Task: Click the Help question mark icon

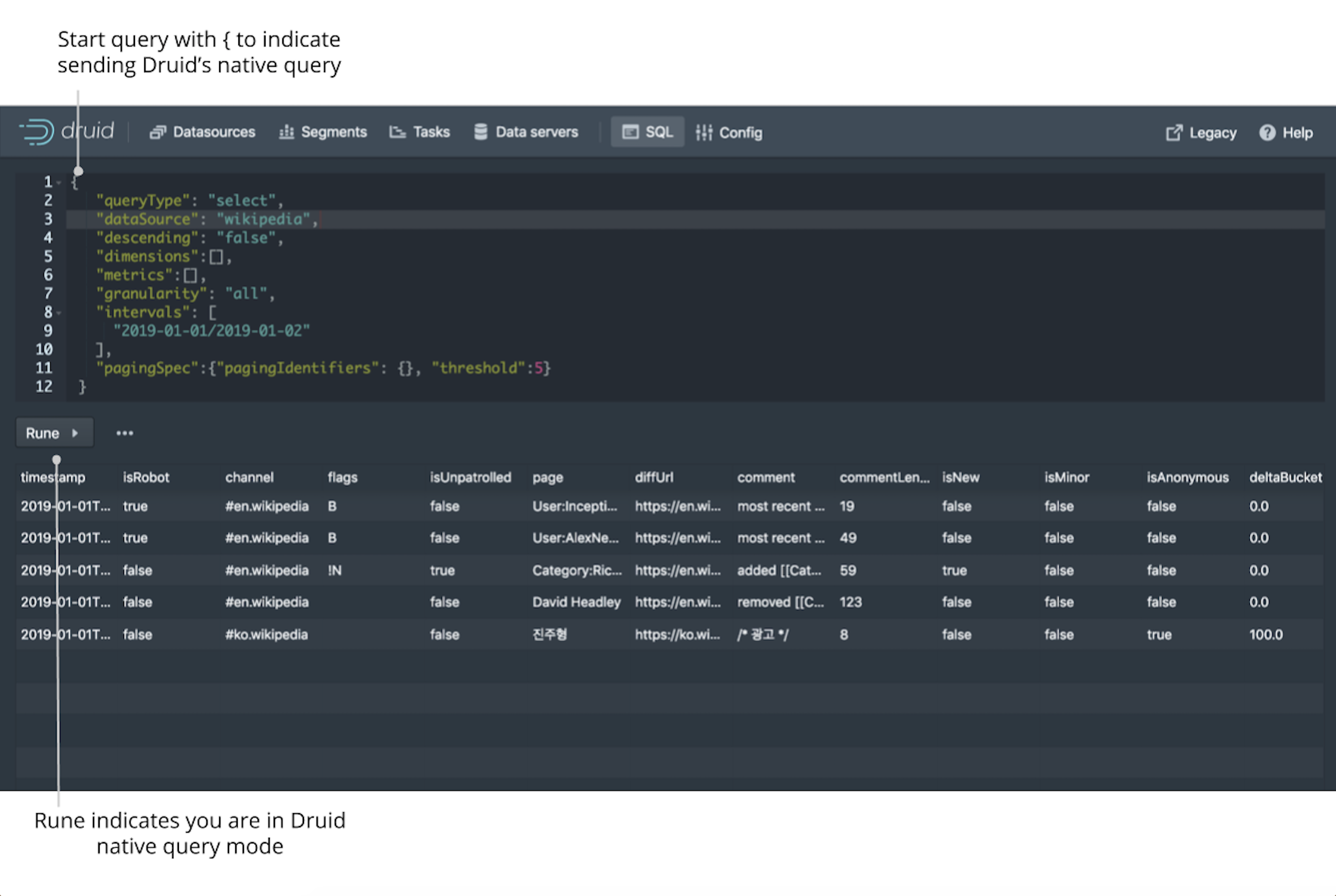Action: click(x=1267, y=133)
